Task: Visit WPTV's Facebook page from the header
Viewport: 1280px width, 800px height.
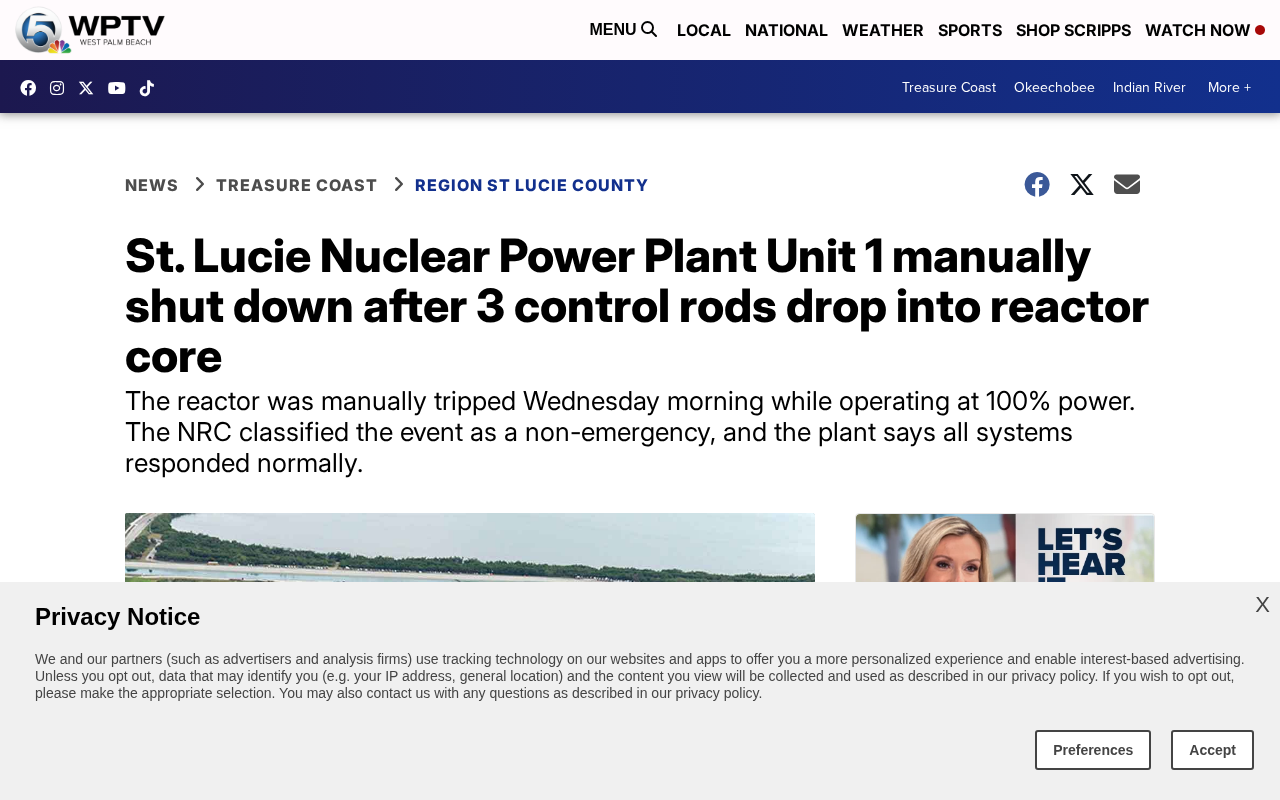Action: point(28,88)
